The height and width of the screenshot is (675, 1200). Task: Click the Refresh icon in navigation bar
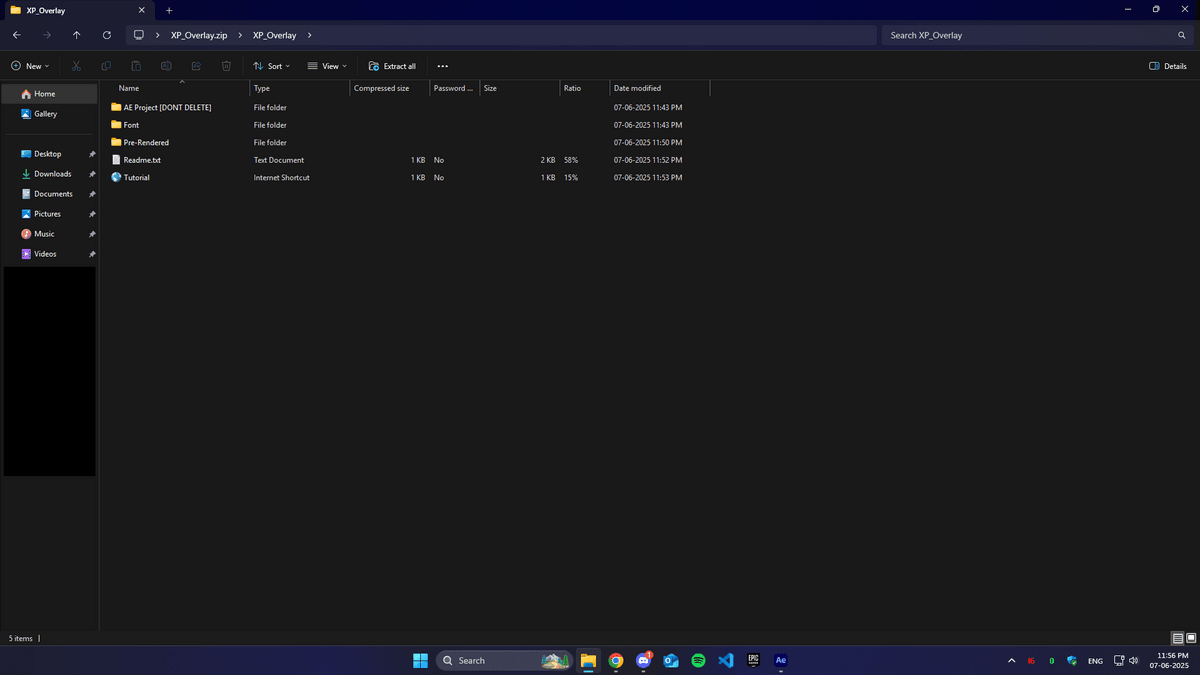[107, 35]
